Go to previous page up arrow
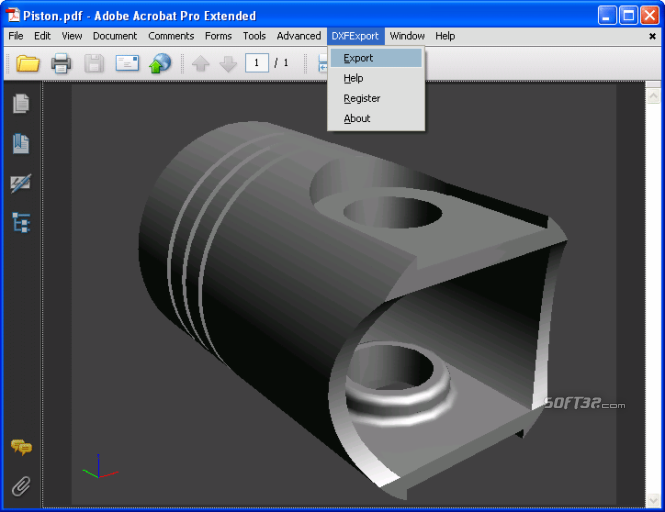Image resolution: width=665 pixels, height=512 pixels. [201, 64]
